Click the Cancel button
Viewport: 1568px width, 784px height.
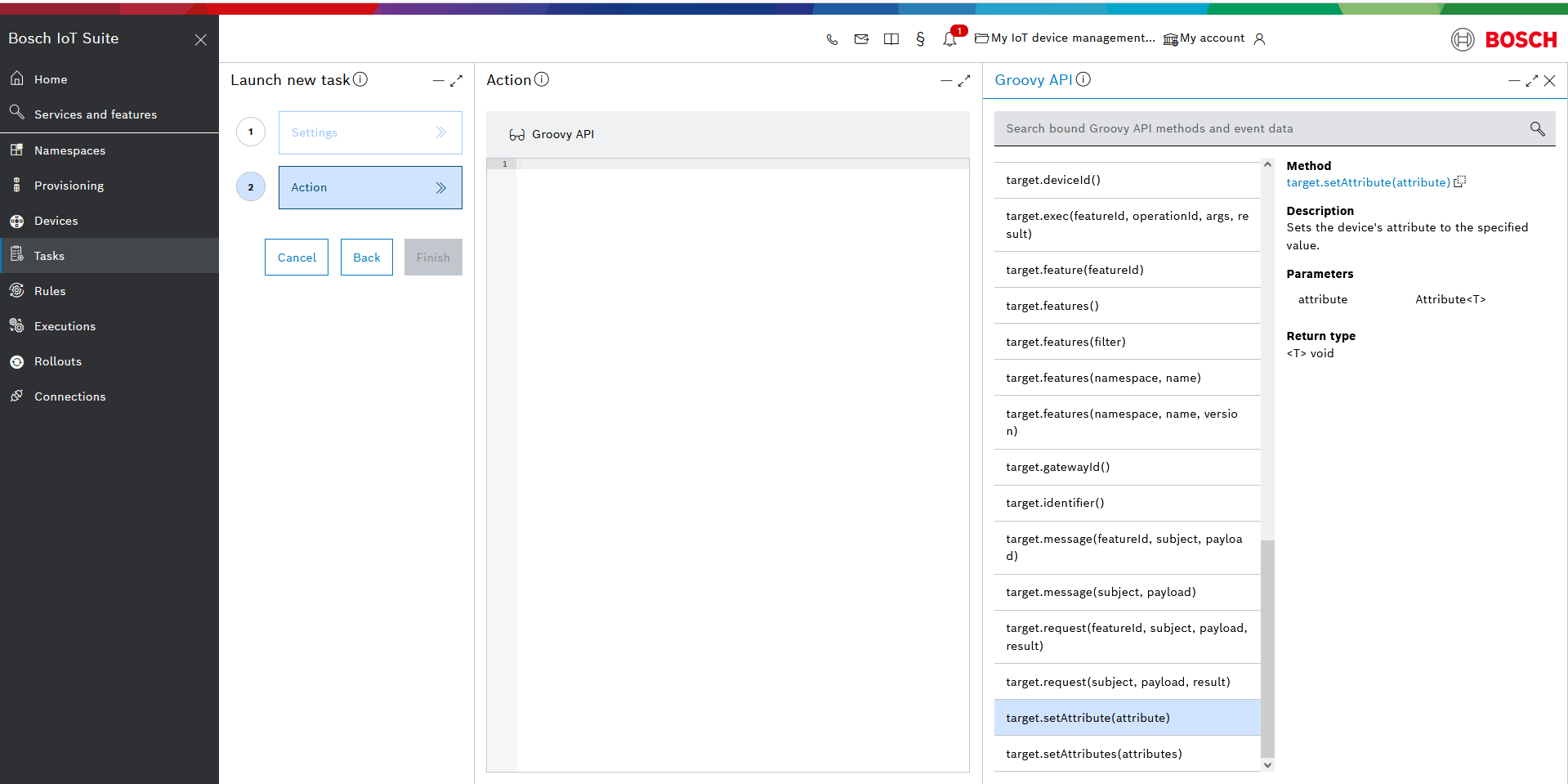pyautogui.click(x=297, y=258)
